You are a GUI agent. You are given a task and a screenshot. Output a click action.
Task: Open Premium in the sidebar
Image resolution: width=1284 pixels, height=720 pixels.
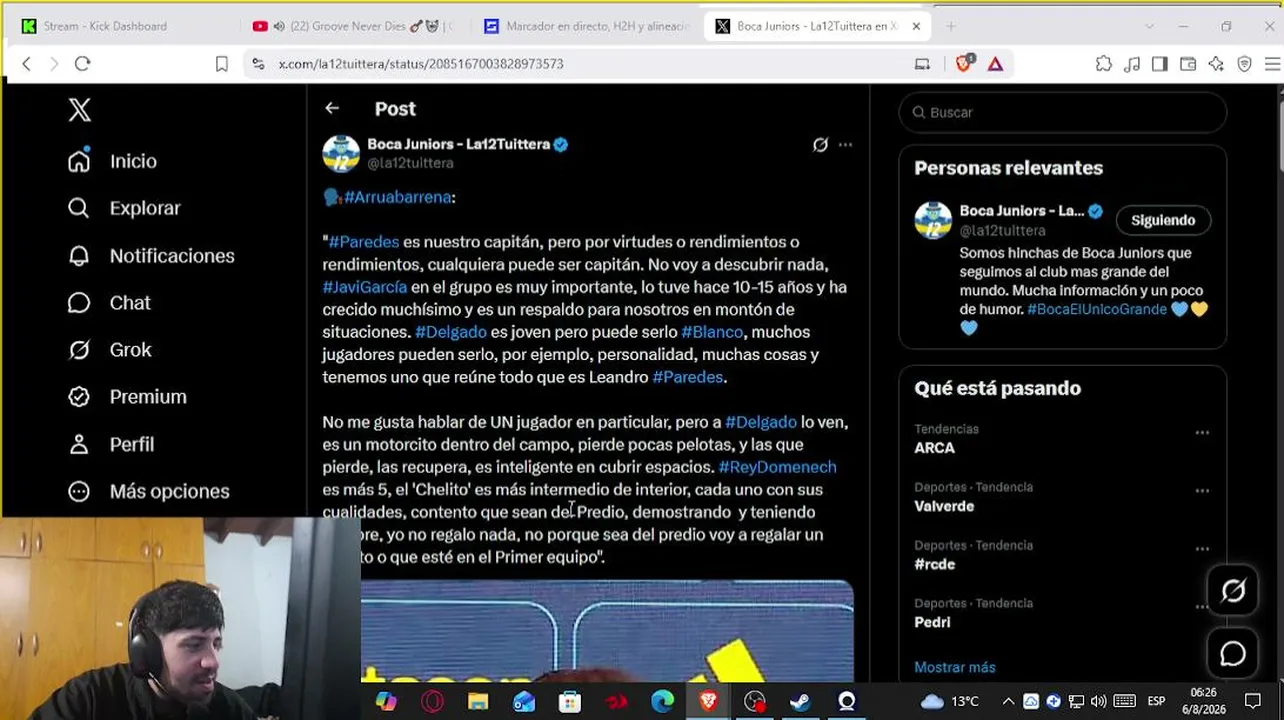pyautogui.click(x=127, y=397)
